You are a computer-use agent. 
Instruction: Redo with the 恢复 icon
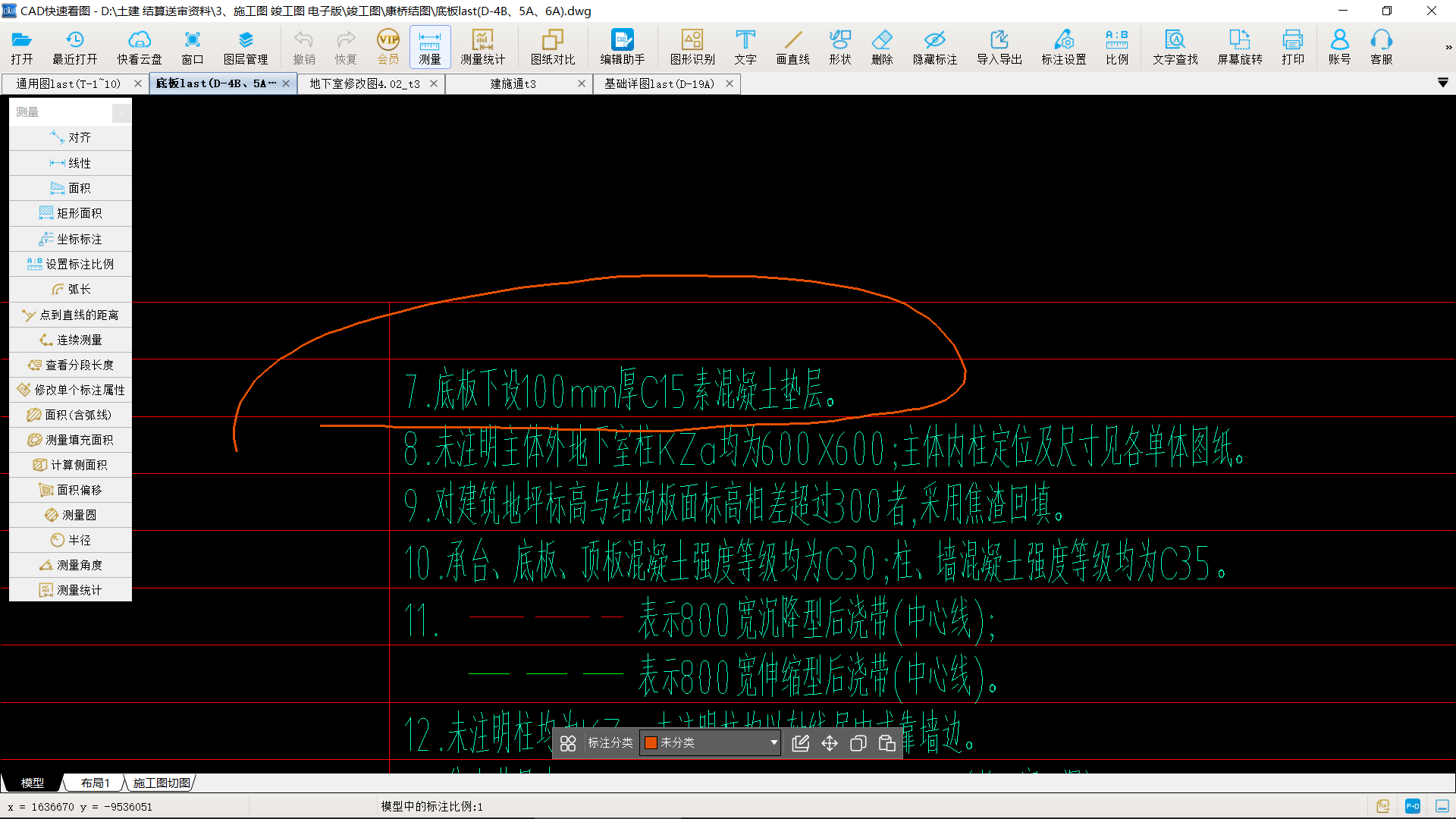346,47
